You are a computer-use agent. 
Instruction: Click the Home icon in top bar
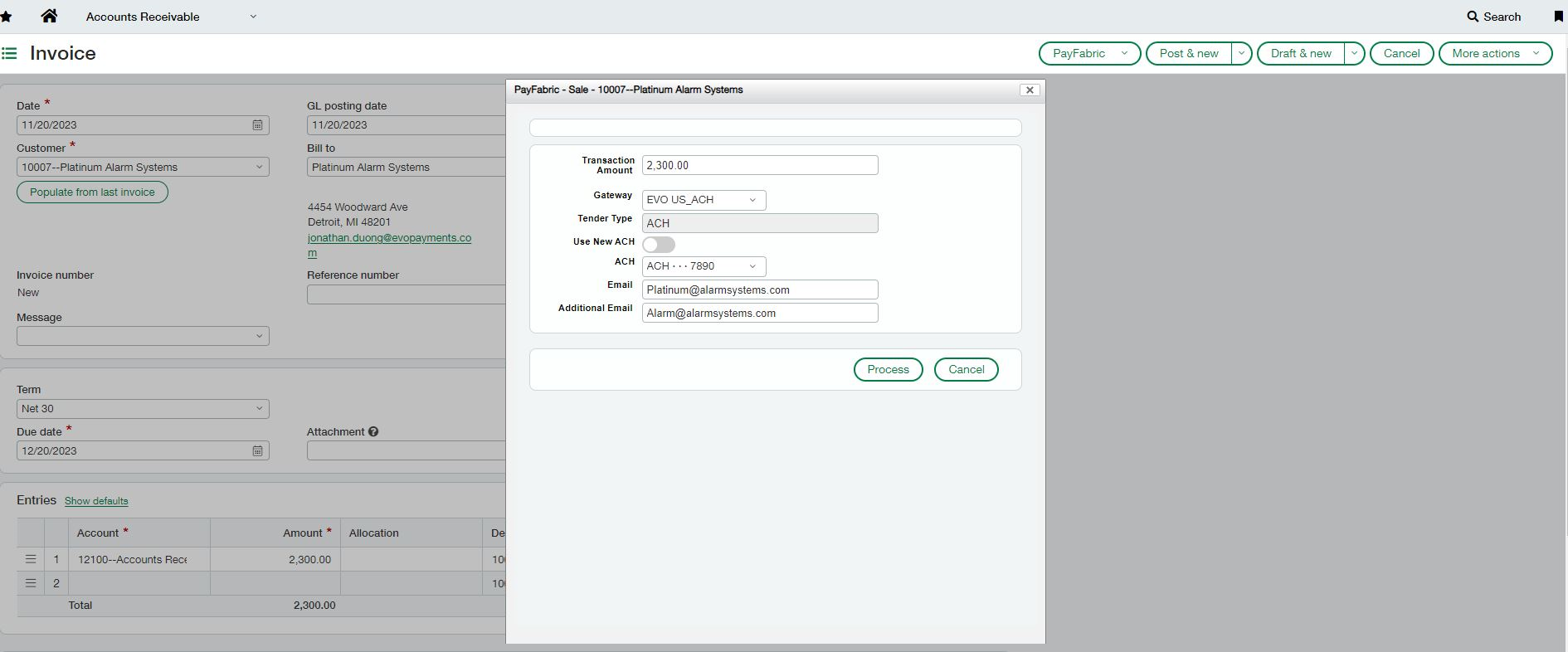(x=49, y=16)
